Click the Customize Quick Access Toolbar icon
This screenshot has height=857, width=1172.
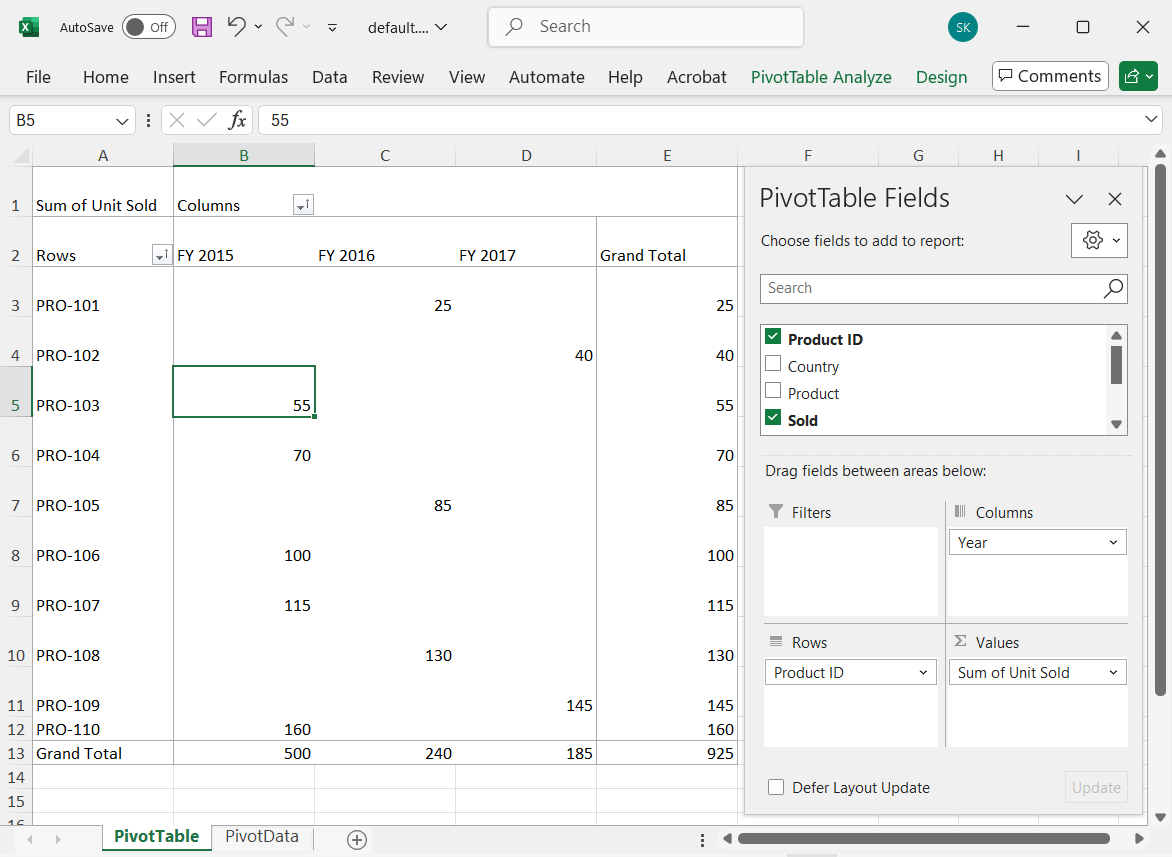tap(333, 27)
